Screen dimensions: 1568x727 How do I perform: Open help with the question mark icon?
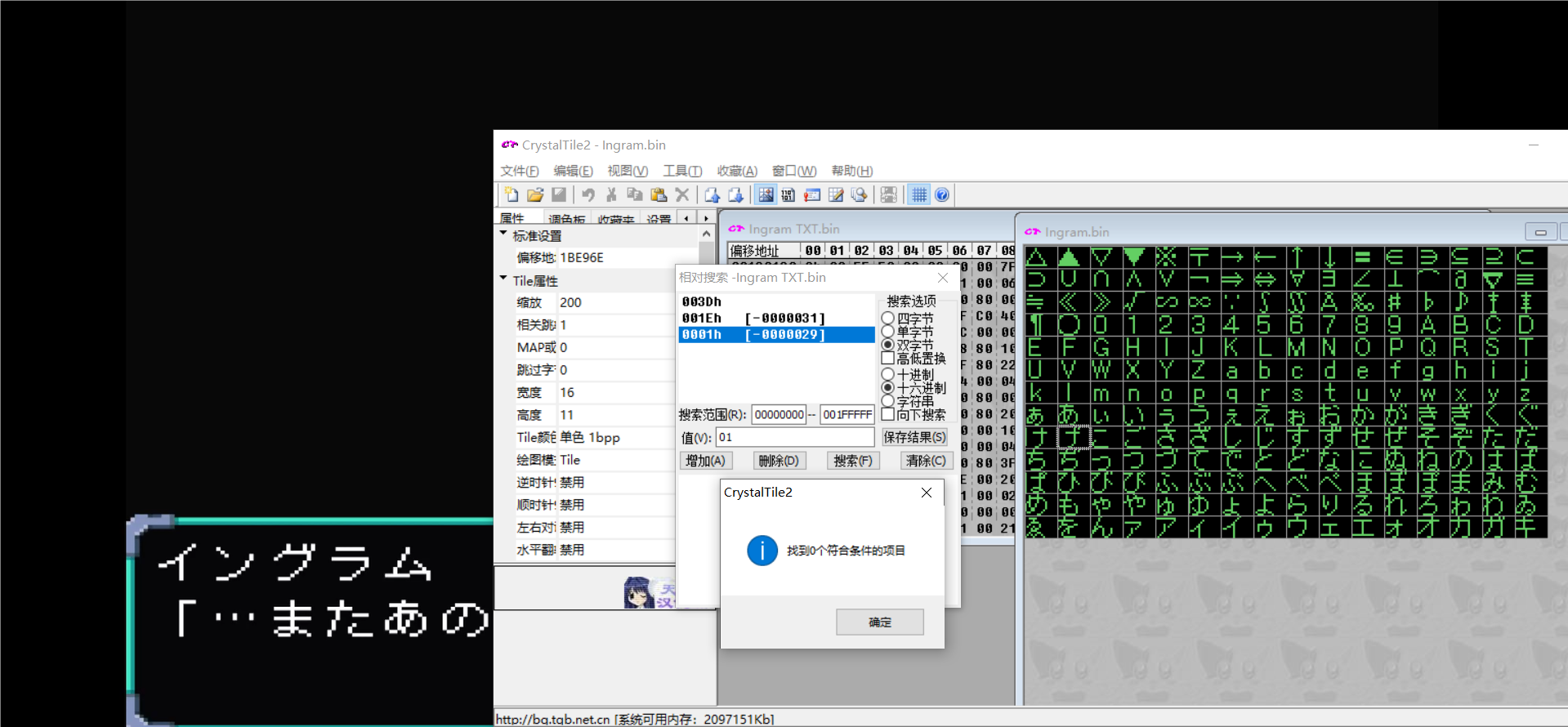(x=942, y=194)
